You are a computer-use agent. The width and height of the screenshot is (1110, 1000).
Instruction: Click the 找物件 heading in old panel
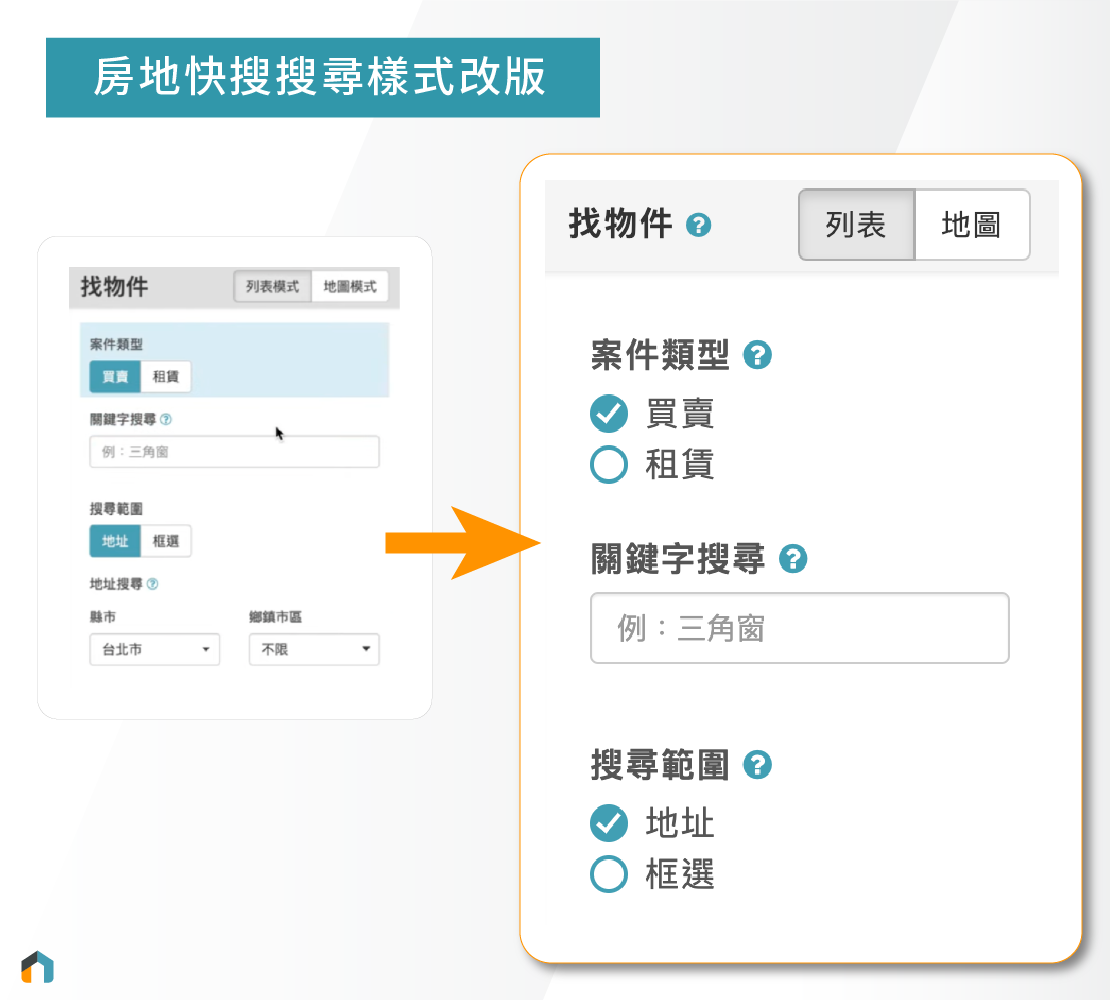(114, 287)
